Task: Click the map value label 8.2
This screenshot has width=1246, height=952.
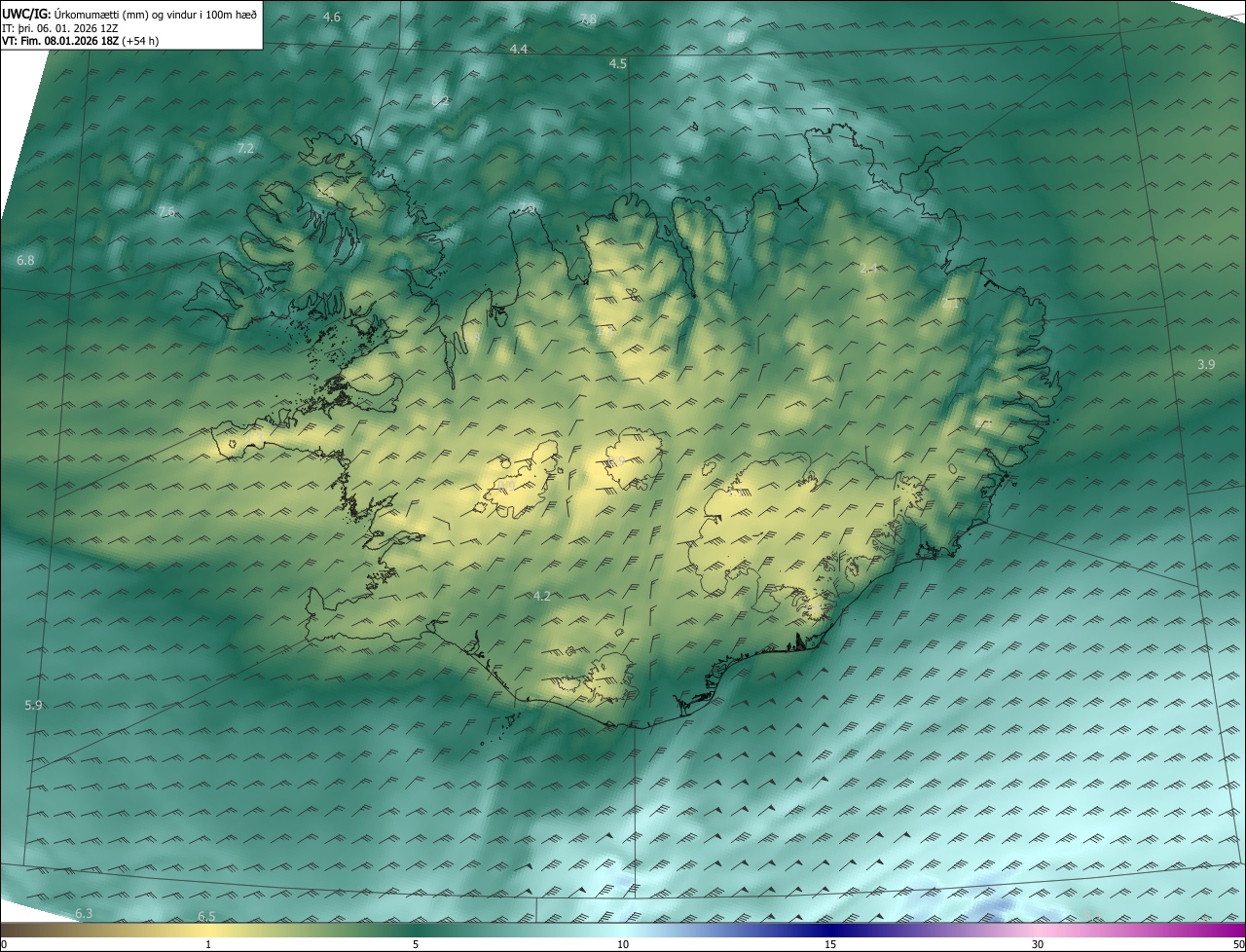Action: 440,100
